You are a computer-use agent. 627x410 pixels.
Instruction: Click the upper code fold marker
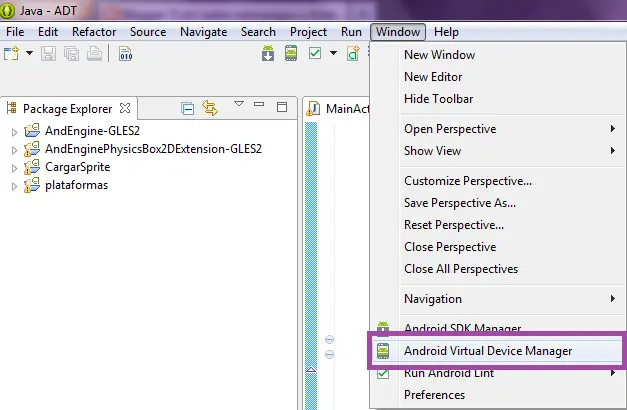point(329,340)
